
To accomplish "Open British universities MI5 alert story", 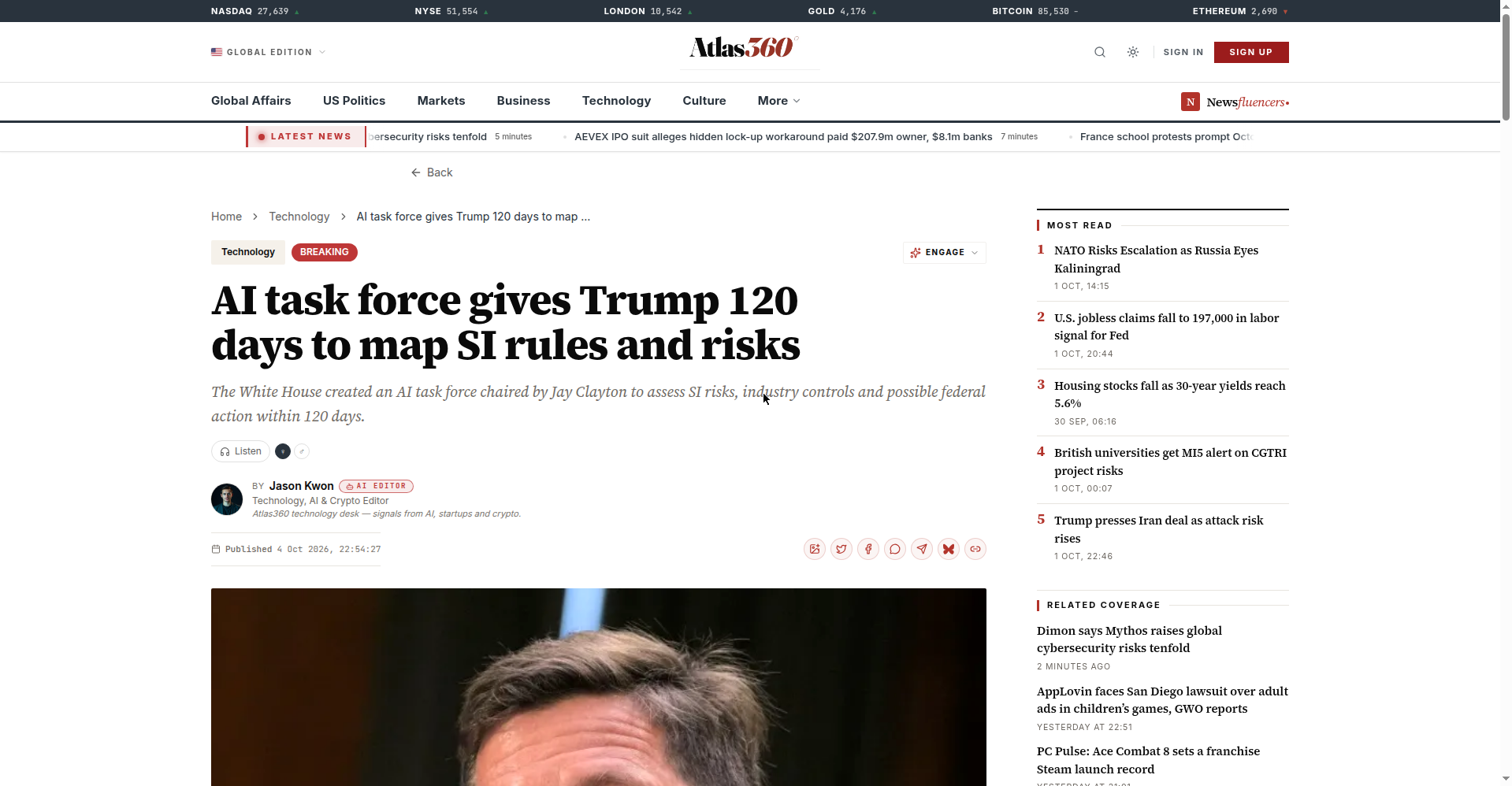I will 1171,462.
